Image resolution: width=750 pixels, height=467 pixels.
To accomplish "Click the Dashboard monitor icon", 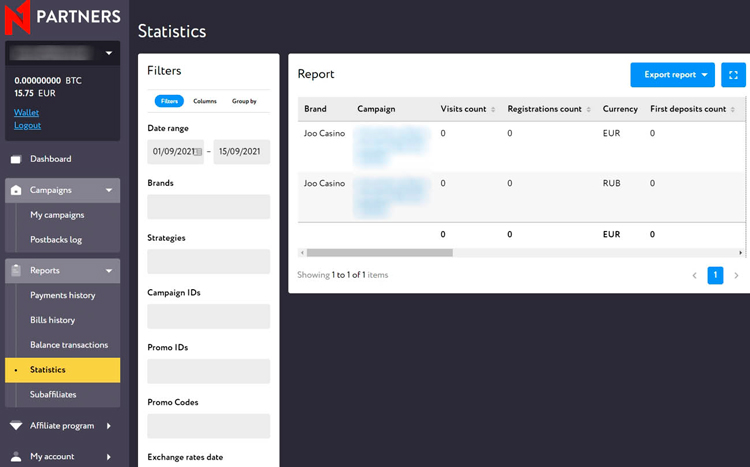I will coord(16,159).
